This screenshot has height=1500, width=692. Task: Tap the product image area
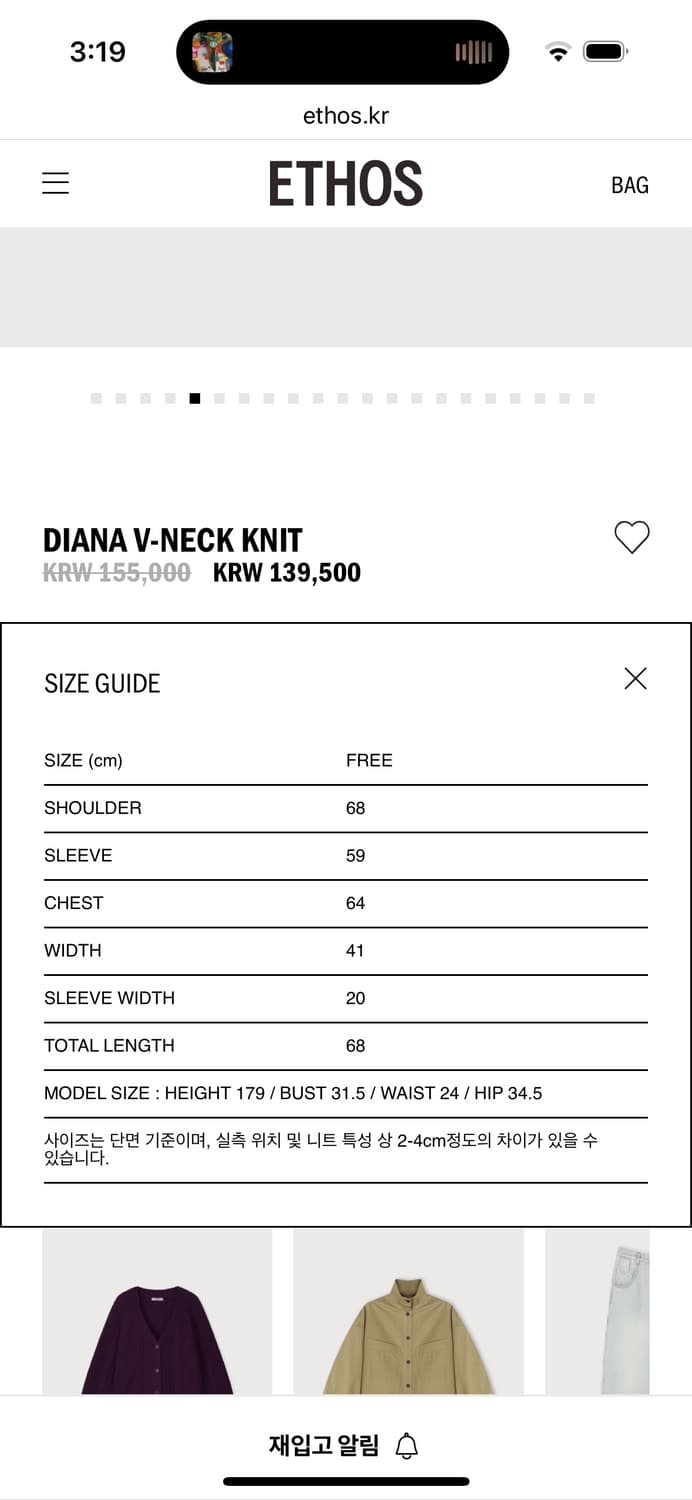point(345,288)
